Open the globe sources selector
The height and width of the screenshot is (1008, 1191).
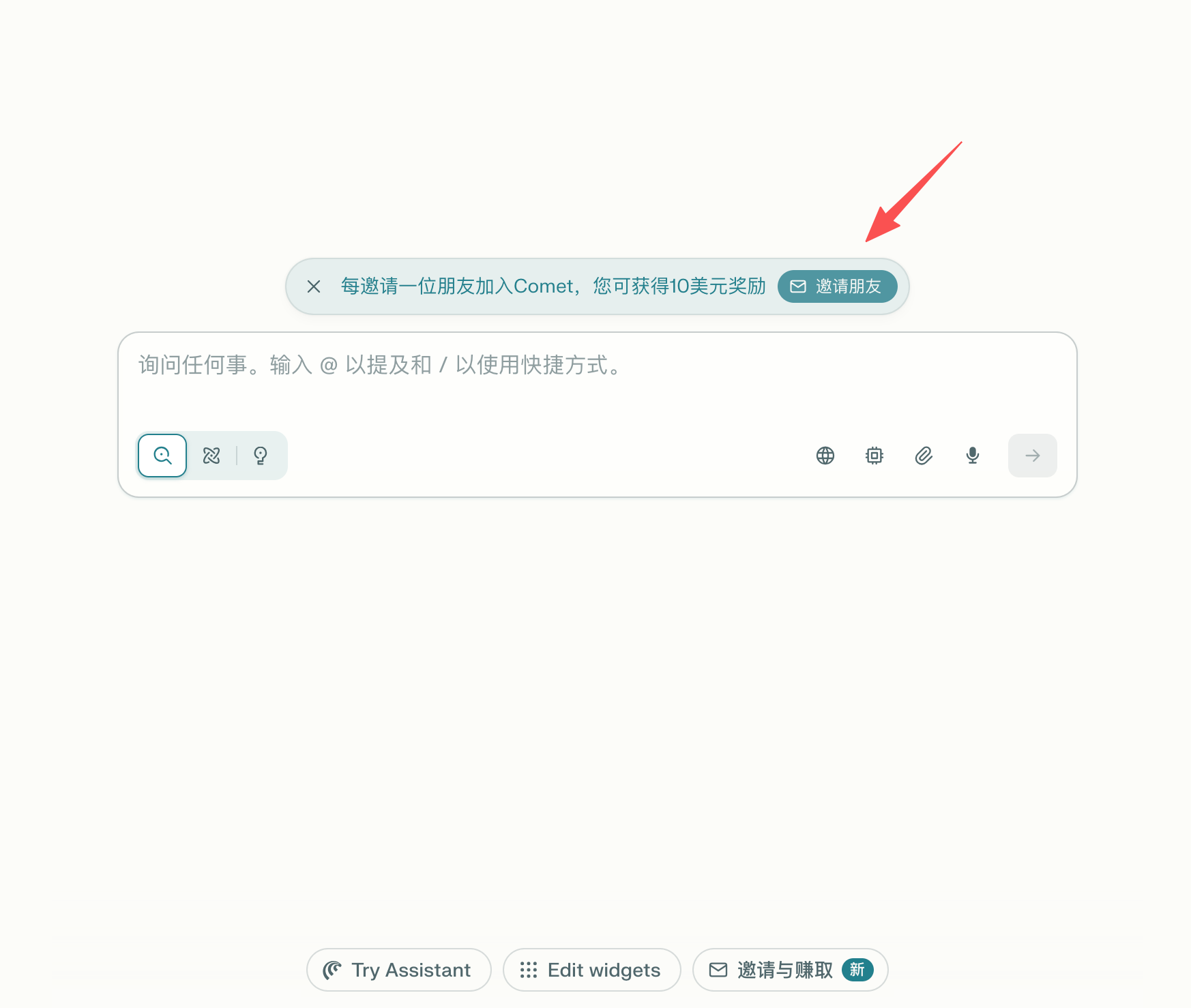click(x=825, y=456)
